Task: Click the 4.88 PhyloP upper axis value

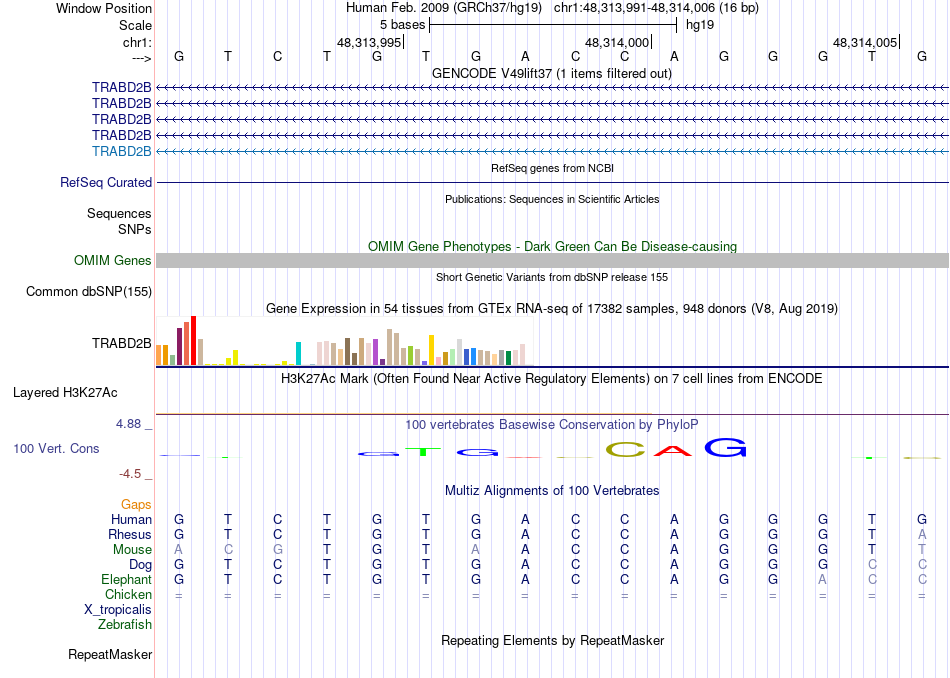Action: pos(128,424)
